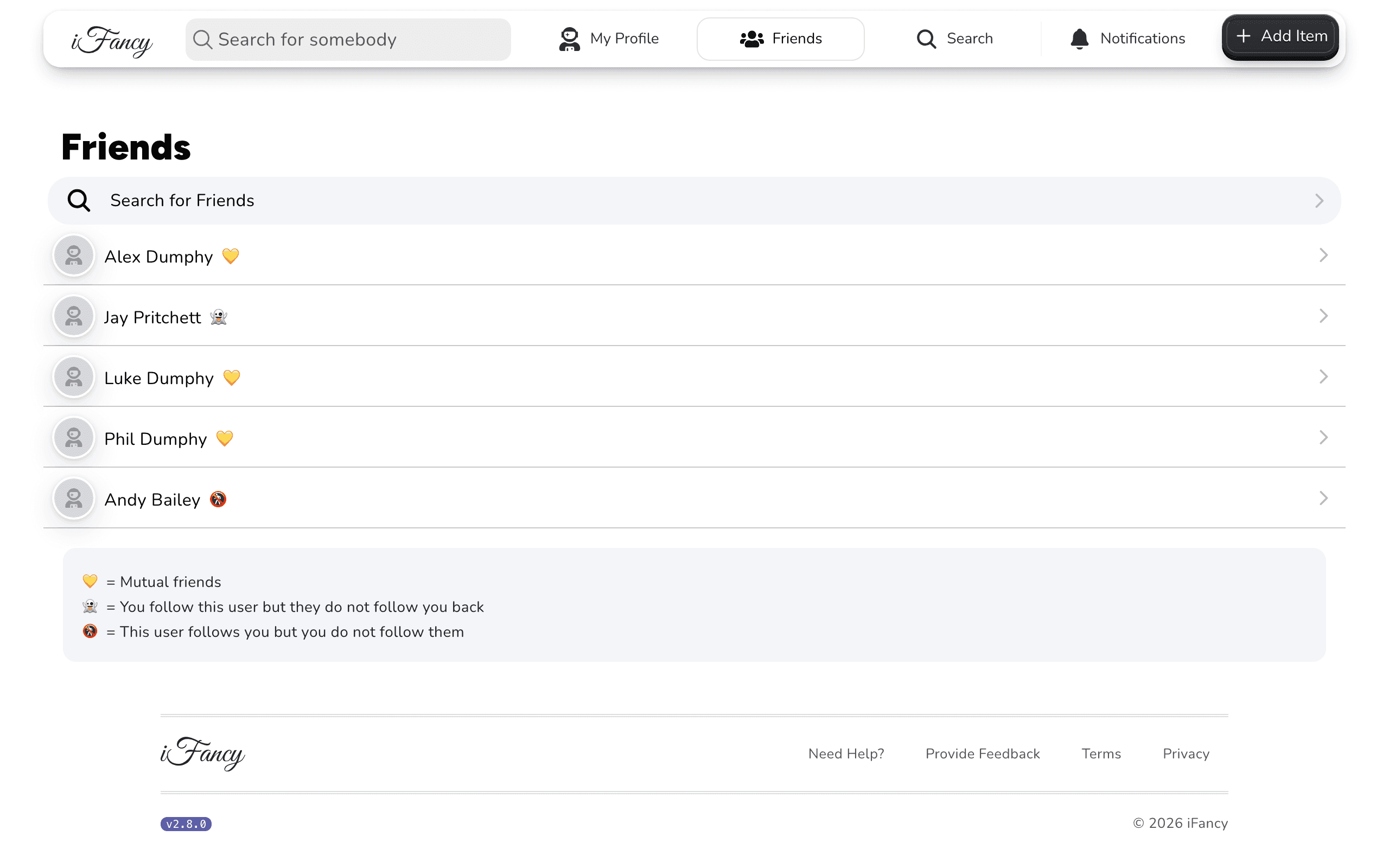Switch to the Search nav tab
Image resolution: width=1389 pixels, height=868 pixels.
[x=954, y=39]
